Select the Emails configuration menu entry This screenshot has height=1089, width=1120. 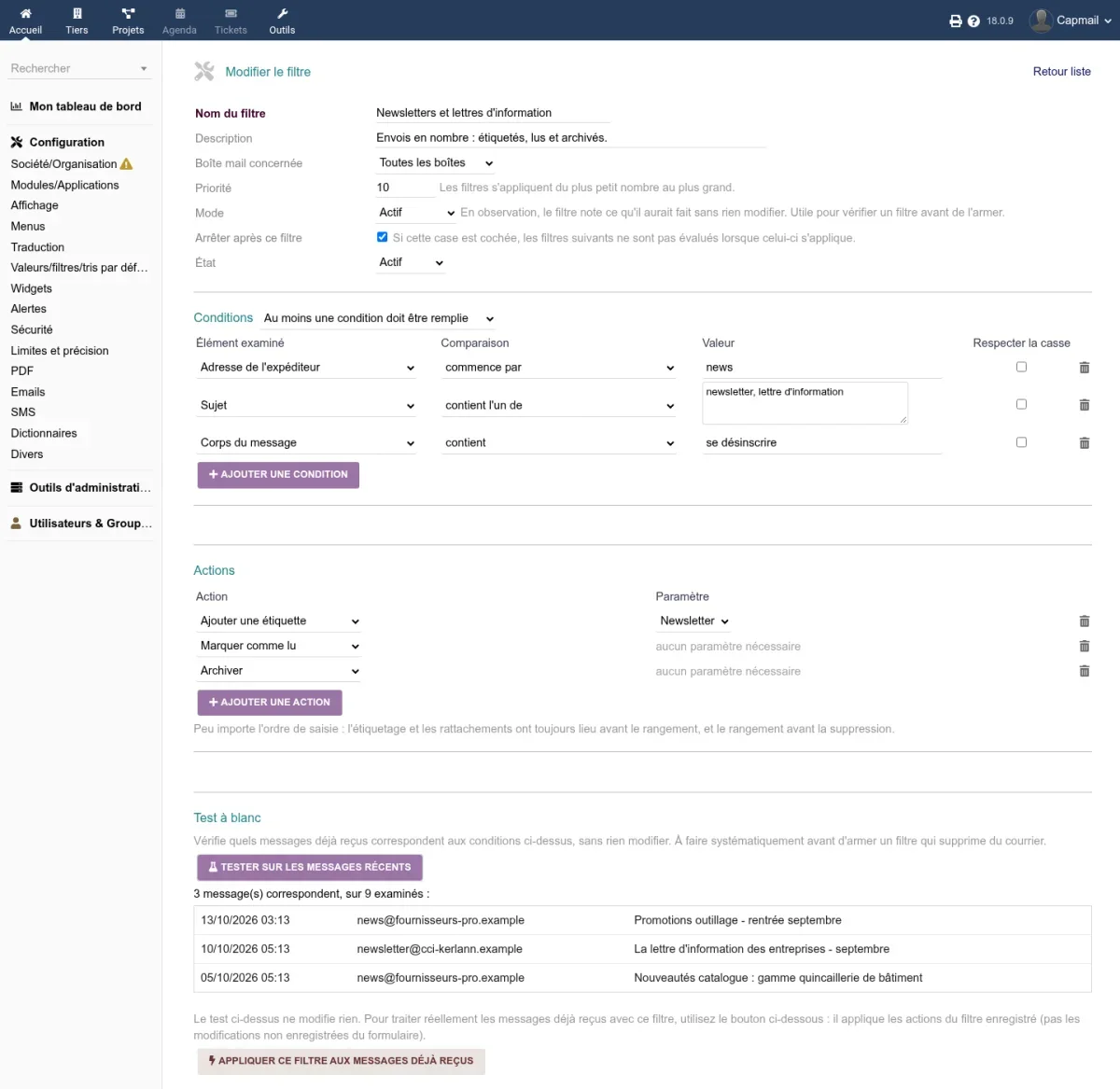click(28, 392)
